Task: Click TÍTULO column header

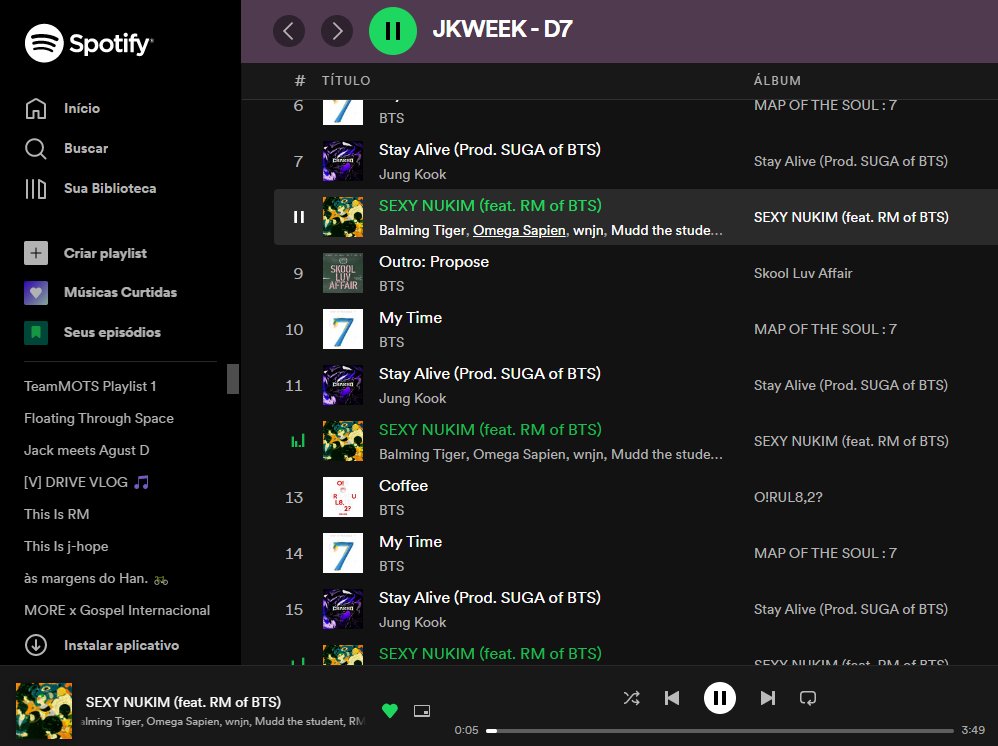Action: pyautogui.click(x=346, y=80)
